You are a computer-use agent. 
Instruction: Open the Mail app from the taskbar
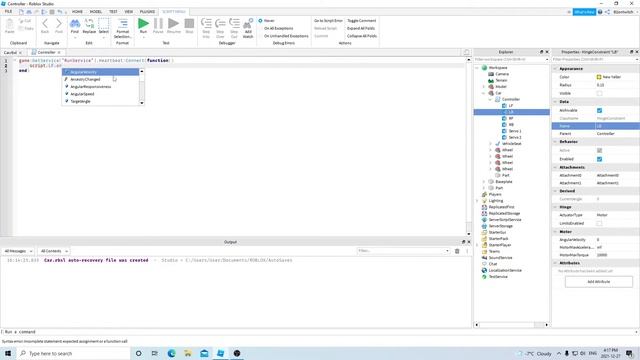(204, 353)
